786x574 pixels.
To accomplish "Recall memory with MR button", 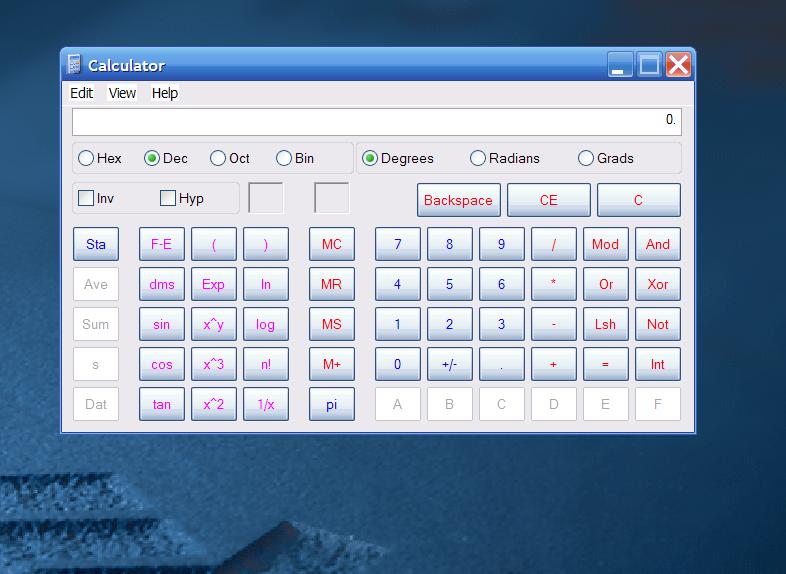I will coord(332,284).
